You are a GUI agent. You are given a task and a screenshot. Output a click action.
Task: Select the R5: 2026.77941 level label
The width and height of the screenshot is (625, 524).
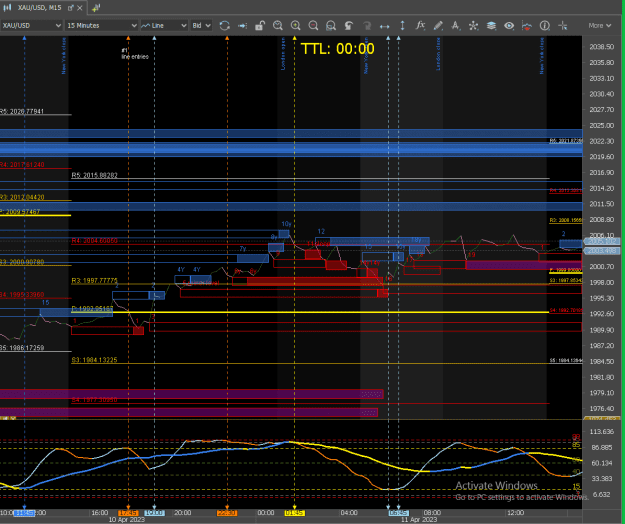click(x=22, y=111)
